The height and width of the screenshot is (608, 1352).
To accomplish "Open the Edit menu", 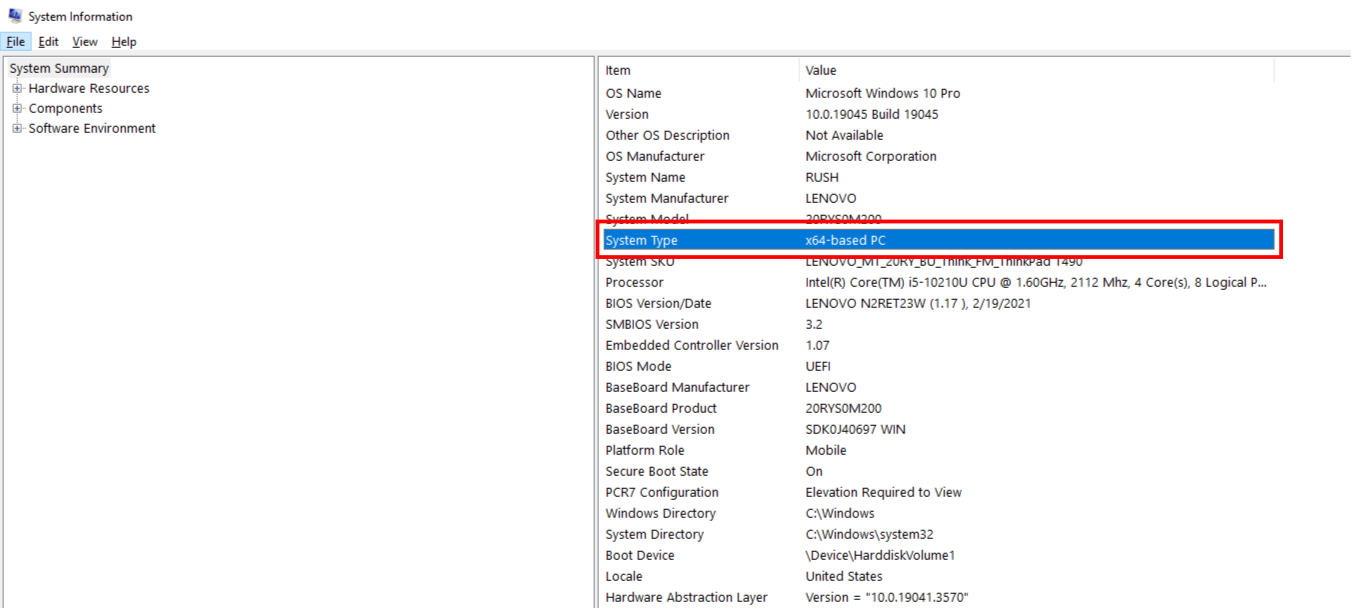I will tap(49, 42).
